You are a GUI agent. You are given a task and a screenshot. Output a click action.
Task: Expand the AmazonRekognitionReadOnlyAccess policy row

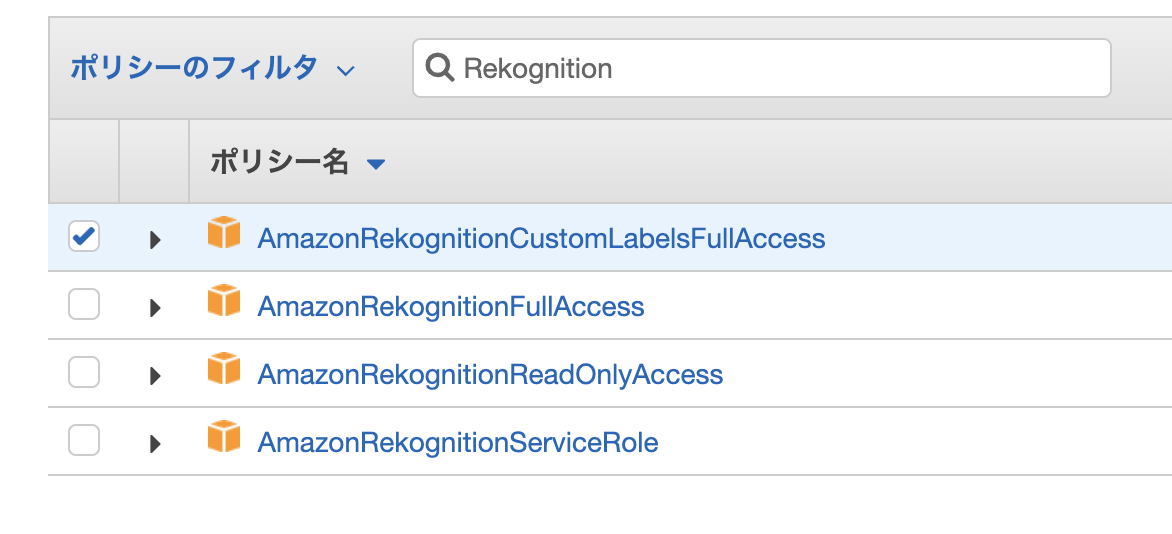(155, 376)
